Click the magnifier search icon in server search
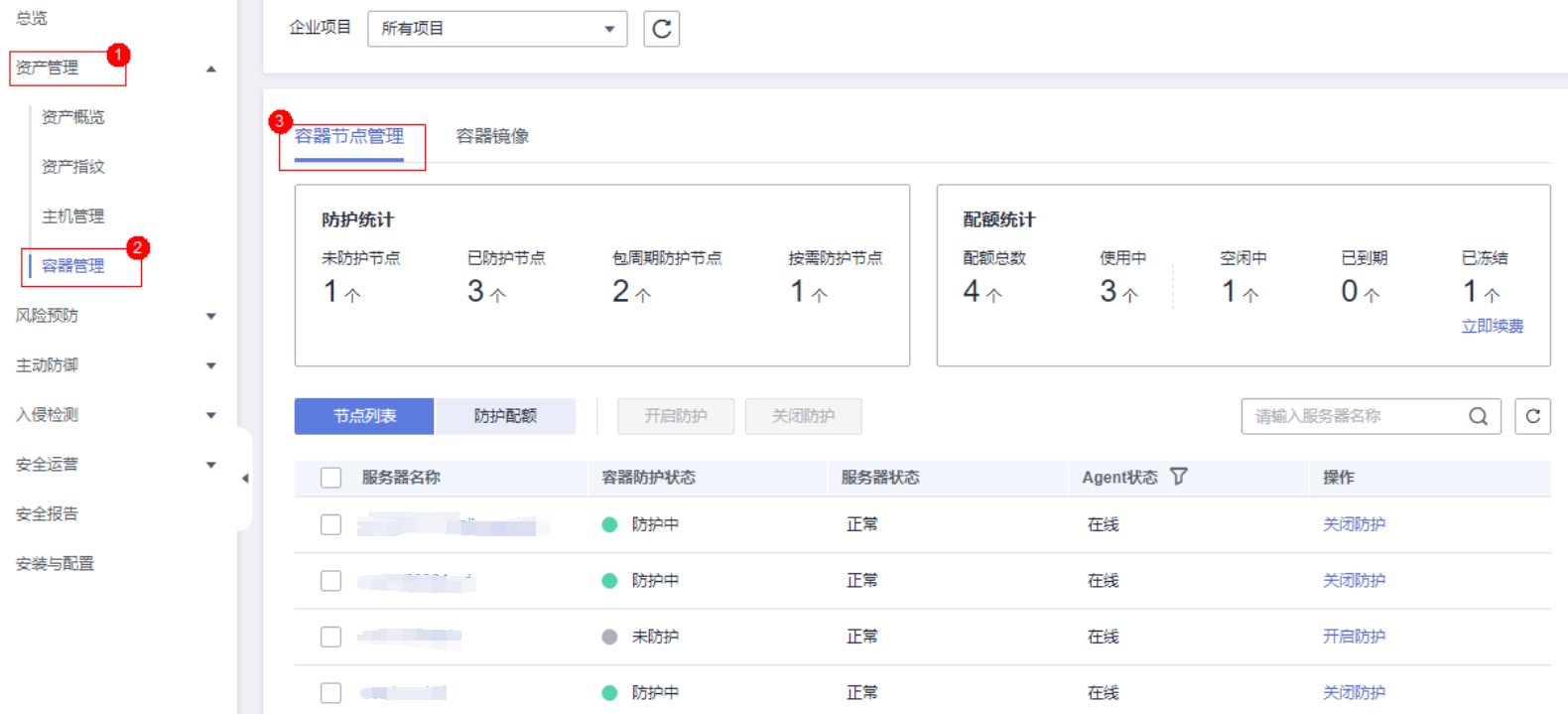 coord(1478,416)
